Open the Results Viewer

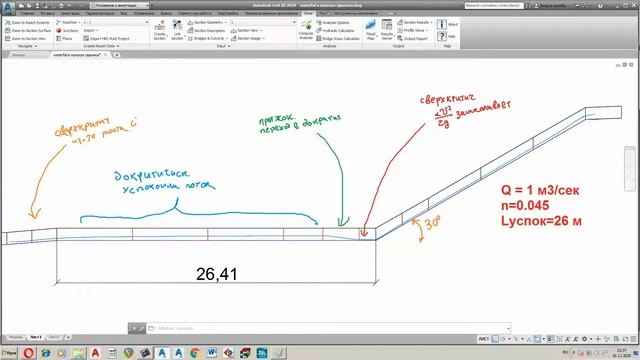(387, 30)
